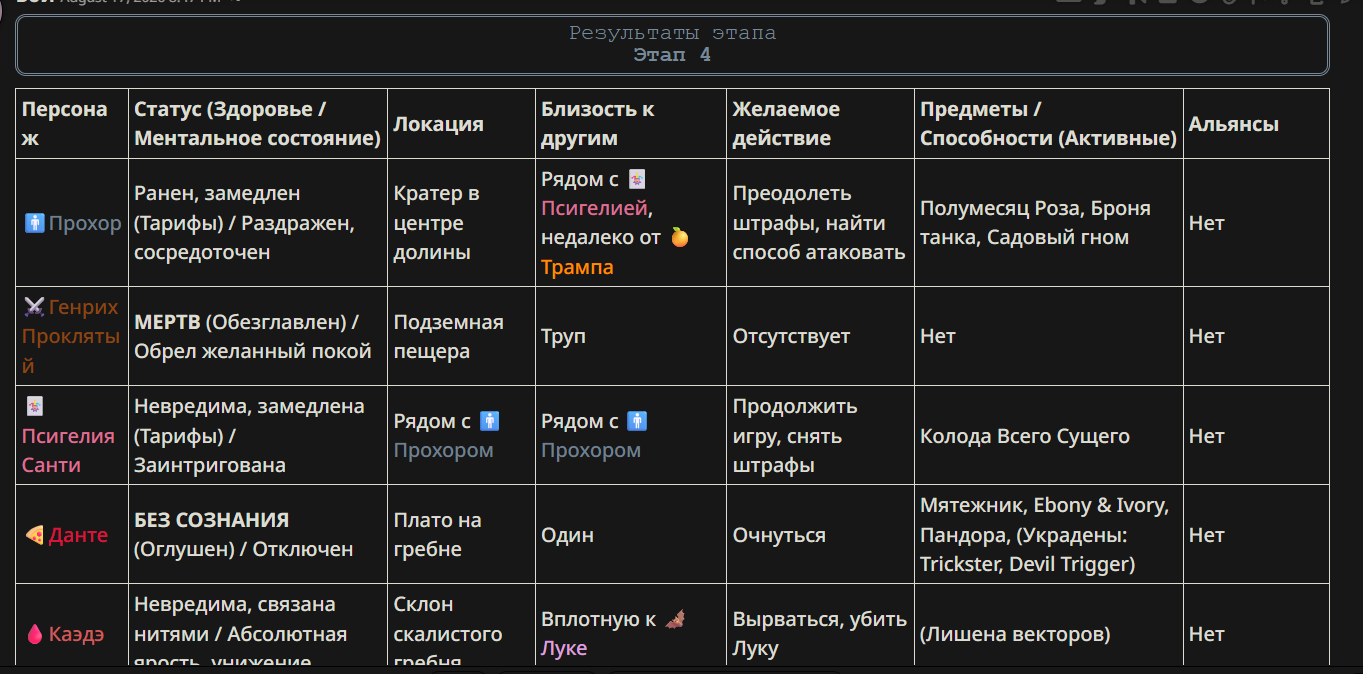Click the card emoji after 'Рядом с' in Прохор's row

(x=637, y=179)
